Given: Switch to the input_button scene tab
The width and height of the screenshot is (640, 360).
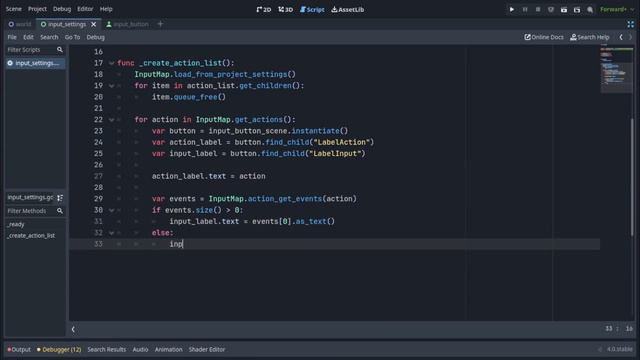Looking at the screenshot, I should (127, 24).
